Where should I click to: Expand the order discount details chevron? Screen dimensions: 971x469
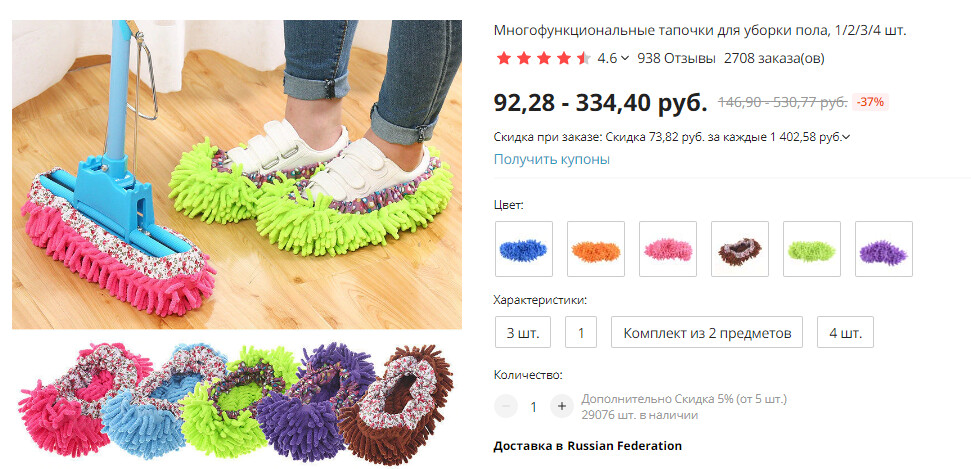tap(846, 137)
